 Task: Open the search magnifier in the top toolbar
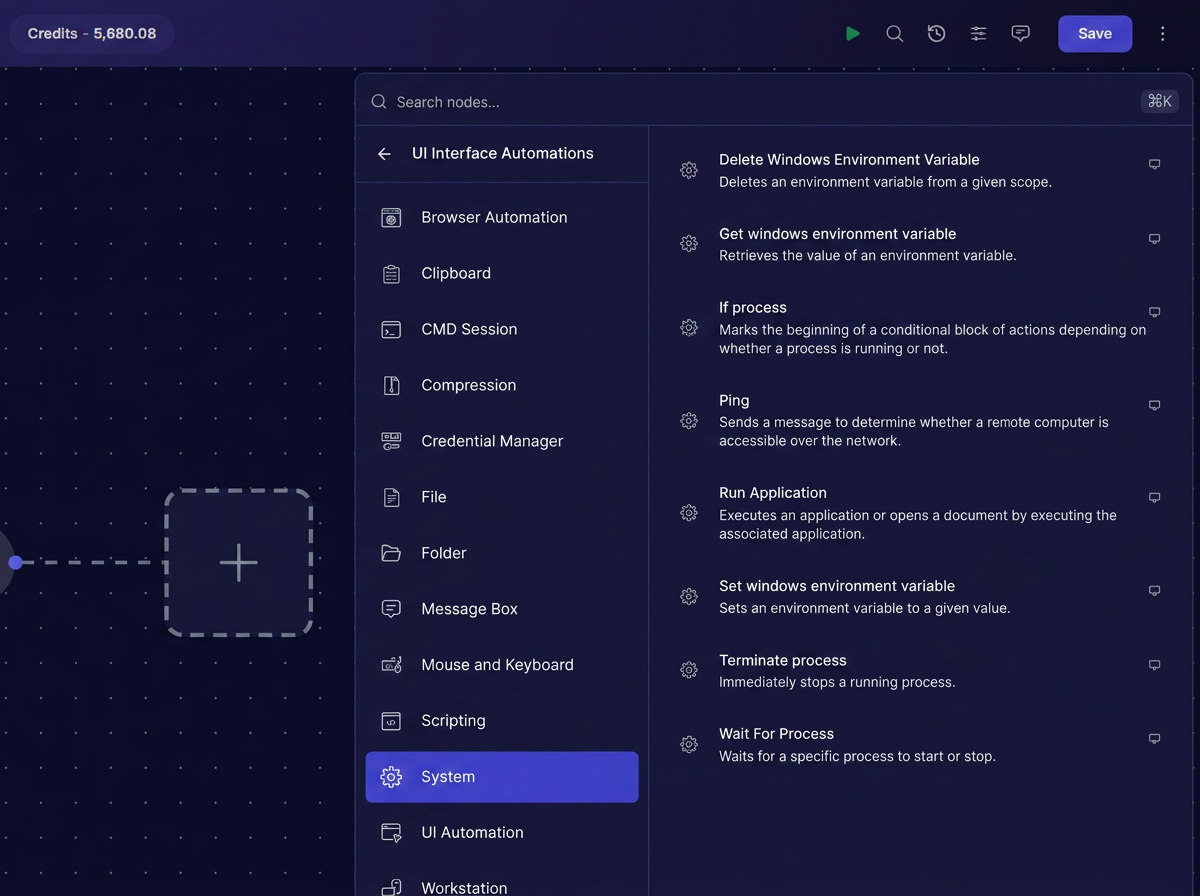click(895, 34)
